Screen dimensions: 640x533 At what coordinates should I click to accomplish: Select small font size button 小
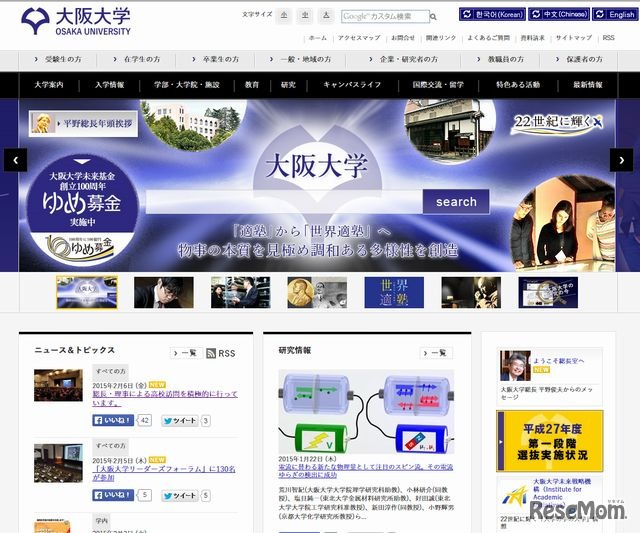pos(284,16)
